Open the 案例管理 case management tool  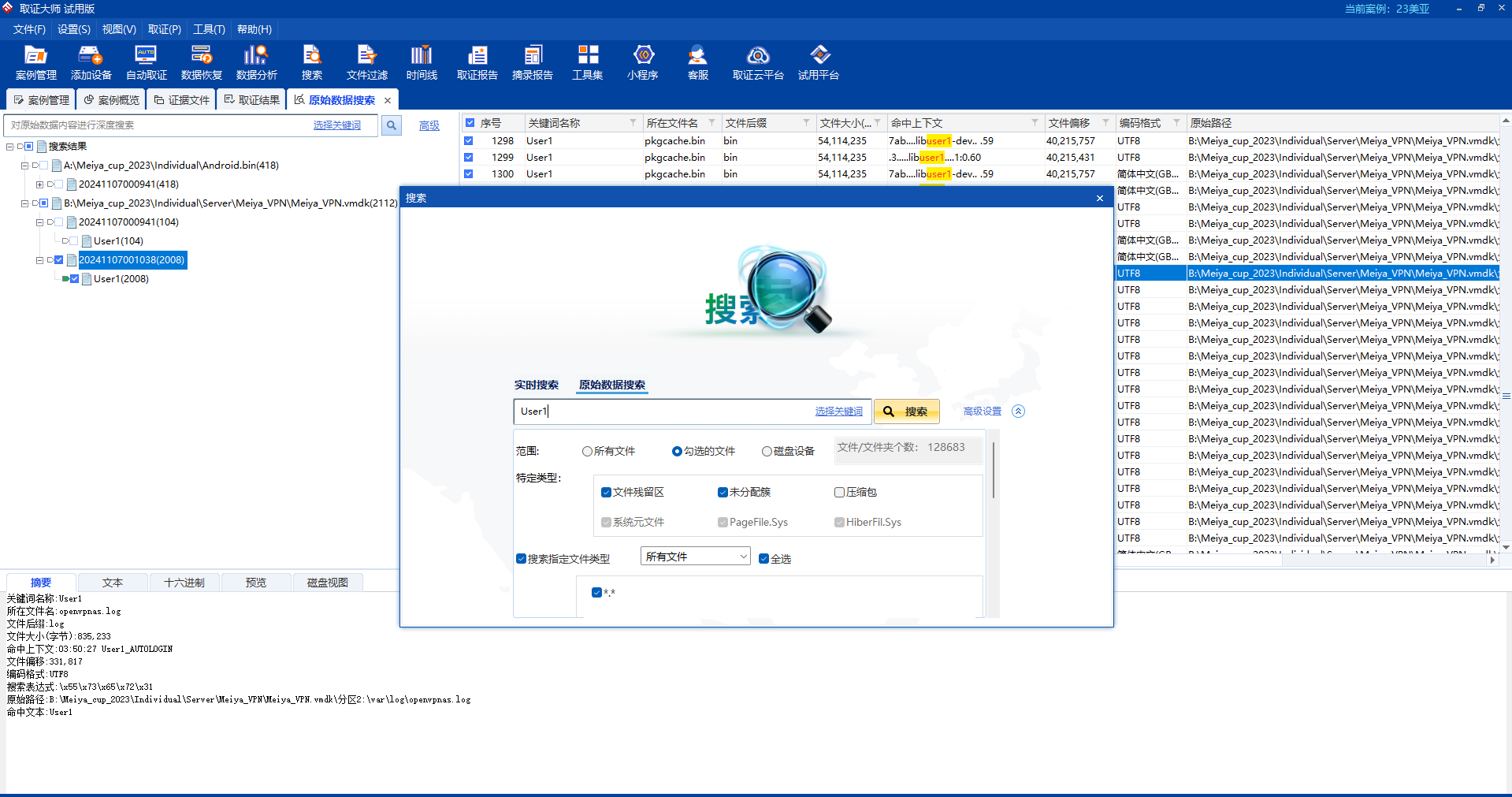click(35, 62)
